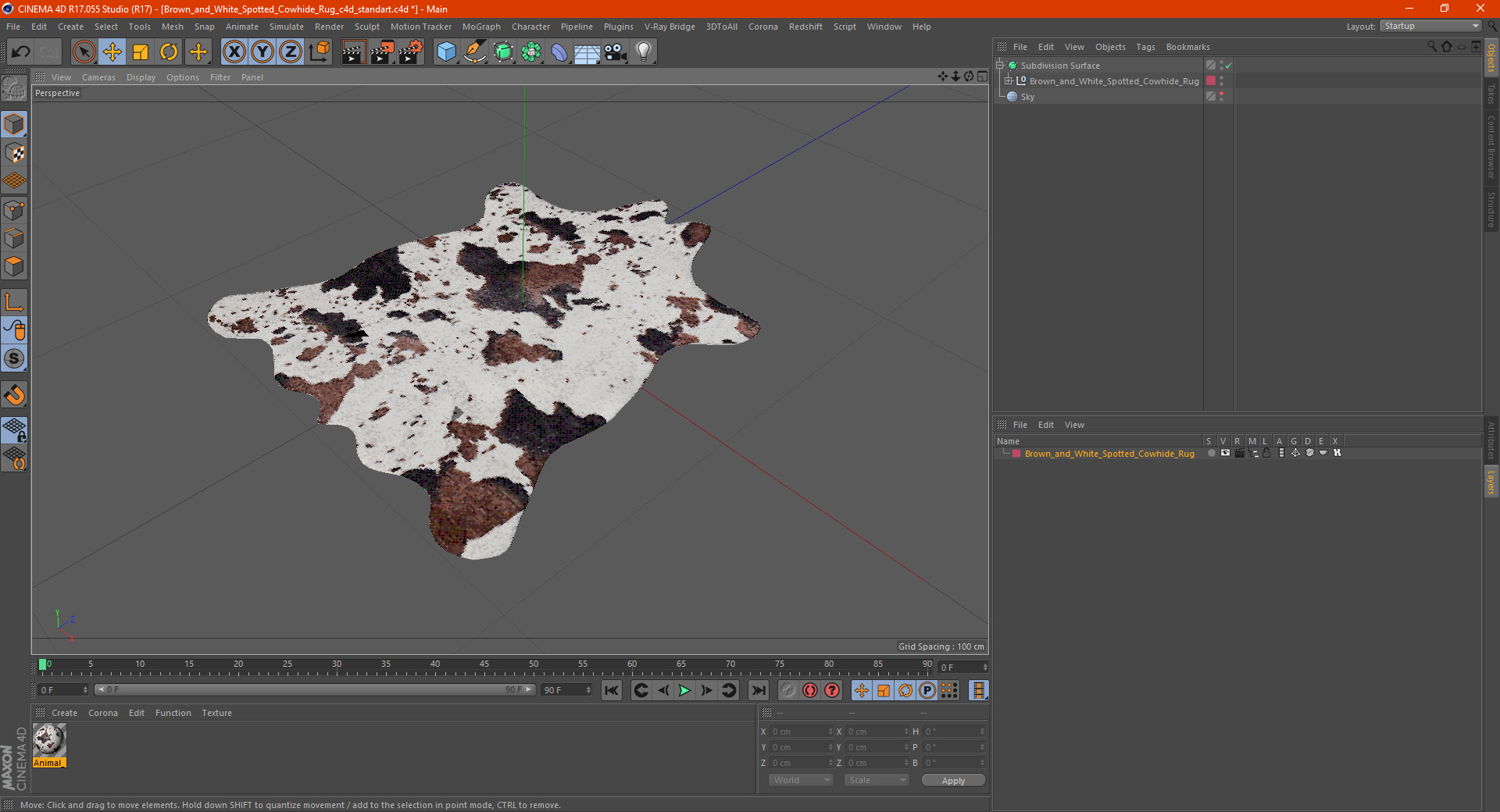The image size is (1500, 812).
Task: Toggle the layer's Lock icon
Action: tap(1266, 454)
